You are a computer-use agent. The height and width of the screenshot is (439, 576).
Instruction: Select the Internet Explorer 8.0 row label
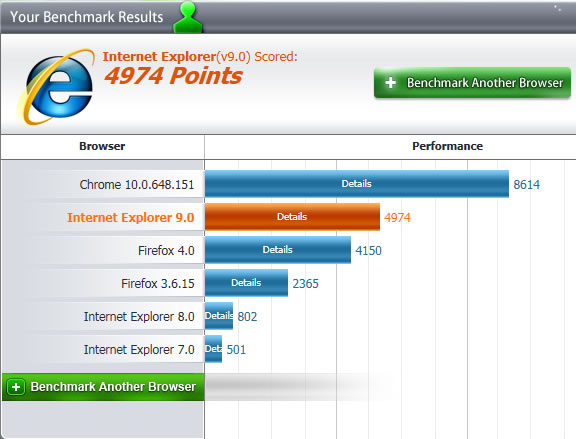[x=139, y=317]
